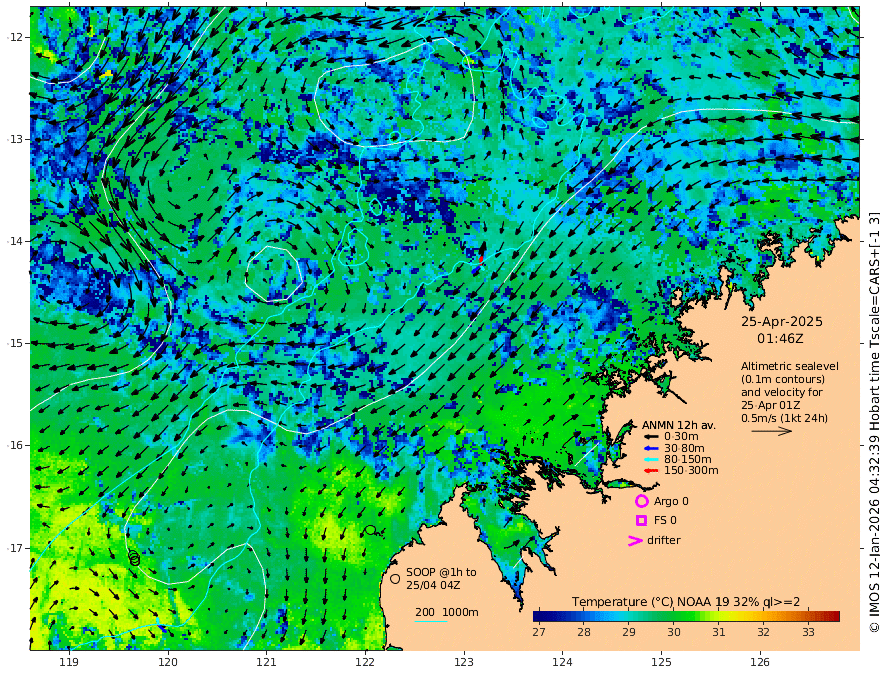Image resolution: width=880 pixels, height=680 pixels.
Task: Click the colorbar tick label 29
Action: [629, 632]
